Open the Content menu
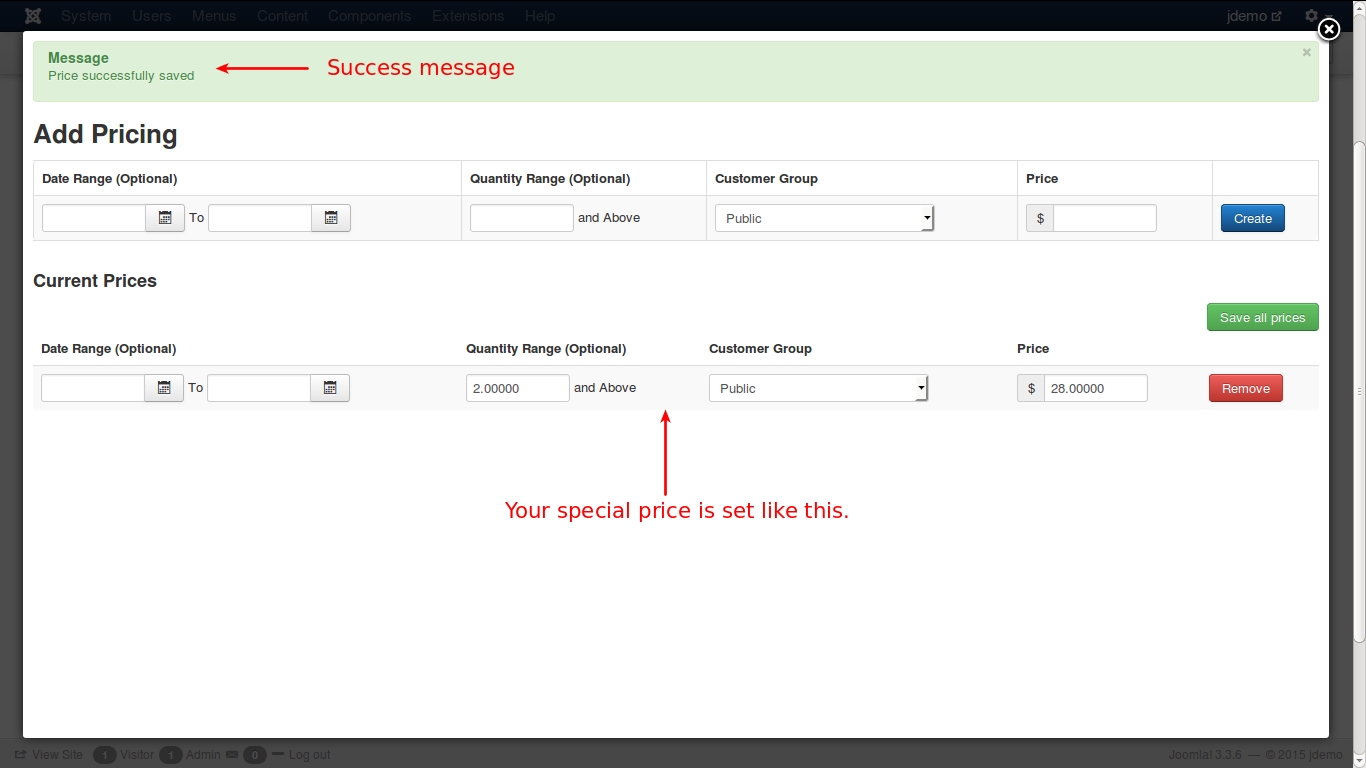Screen dimensions: 1366x768 282,16
